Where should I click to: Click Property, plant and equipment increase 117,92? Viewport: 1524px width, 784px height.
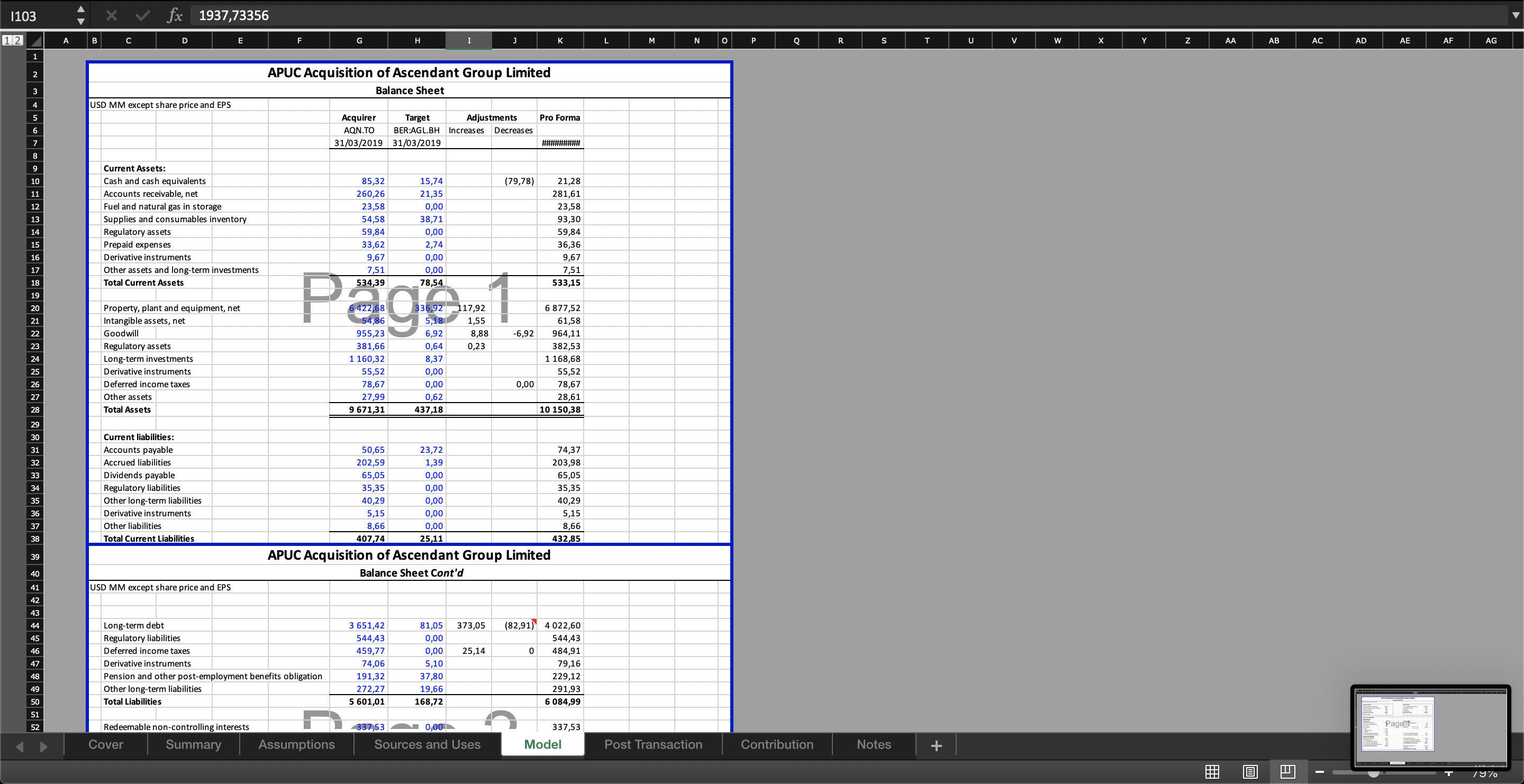point(469,308)
